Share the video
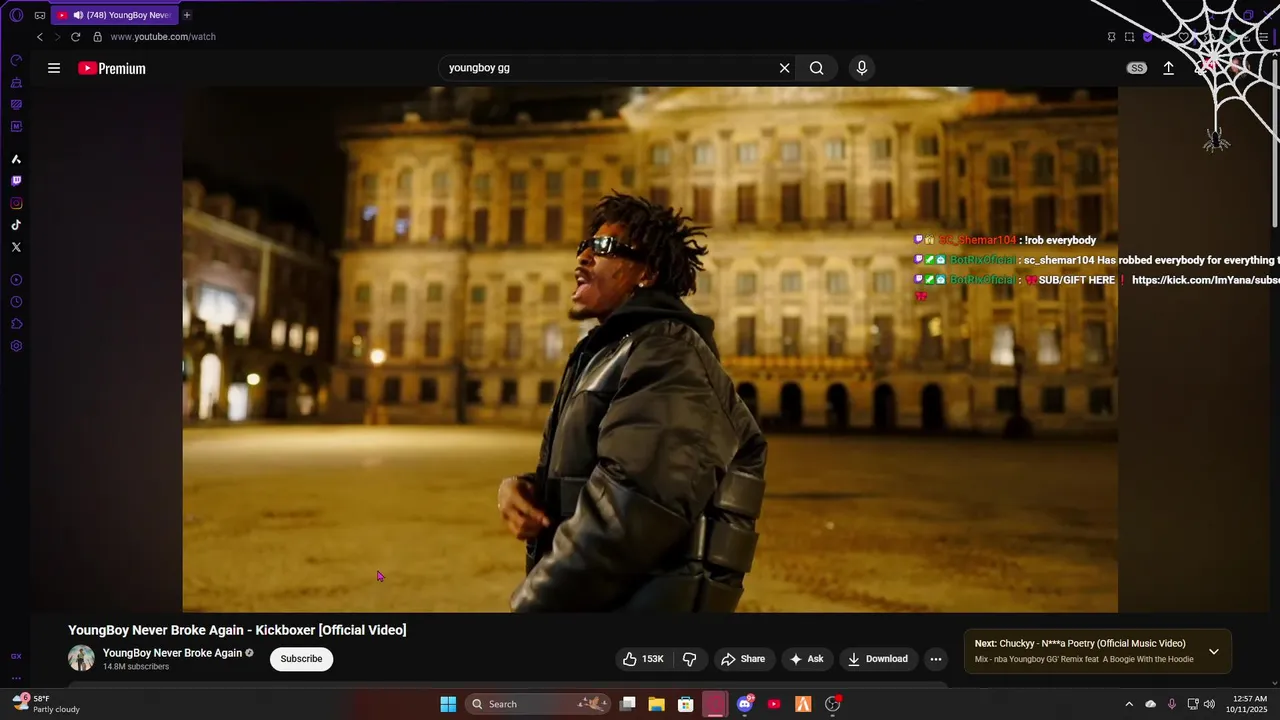1280x720 pixels. tap(743, 659)
